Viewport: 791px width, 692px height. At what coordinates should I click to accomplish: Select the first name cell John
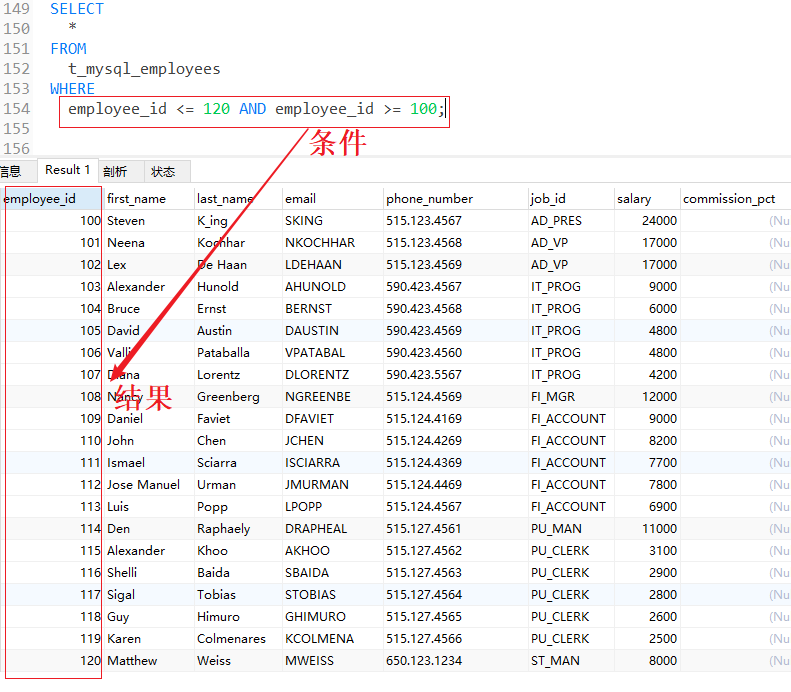(x=149, y=441)
